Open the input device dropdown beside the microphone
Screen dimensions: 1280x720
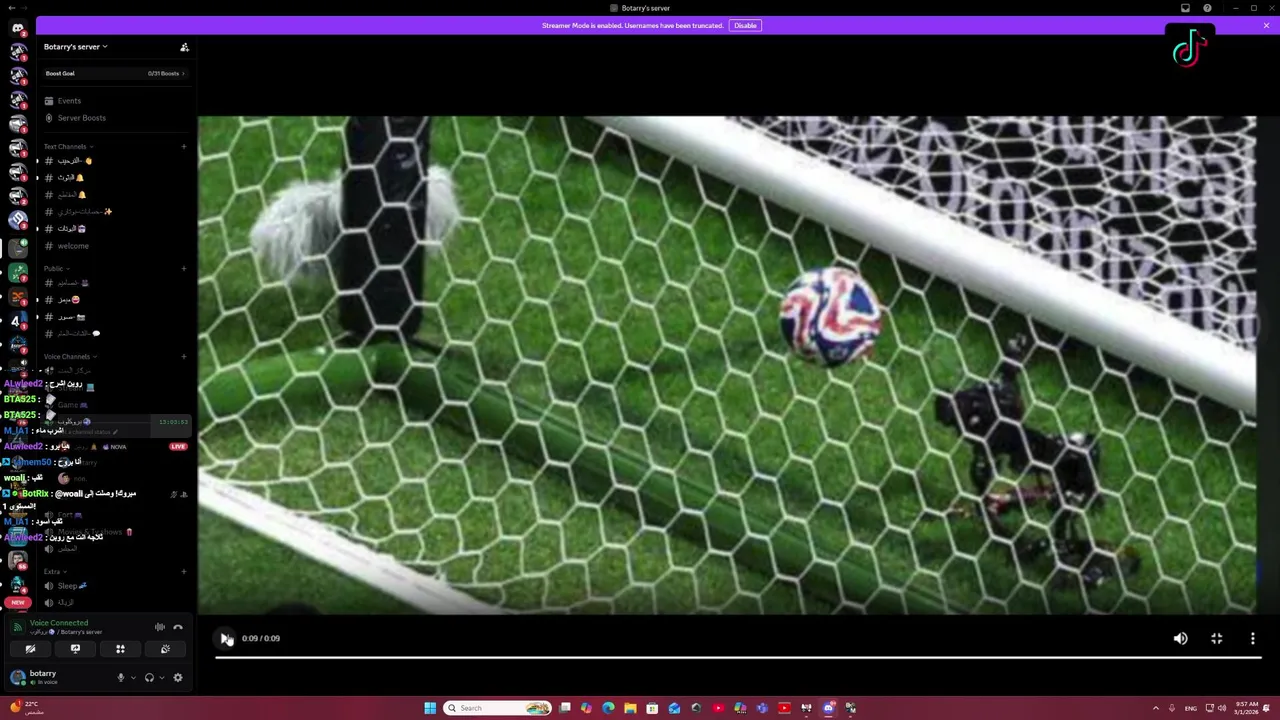coord(133,677)
